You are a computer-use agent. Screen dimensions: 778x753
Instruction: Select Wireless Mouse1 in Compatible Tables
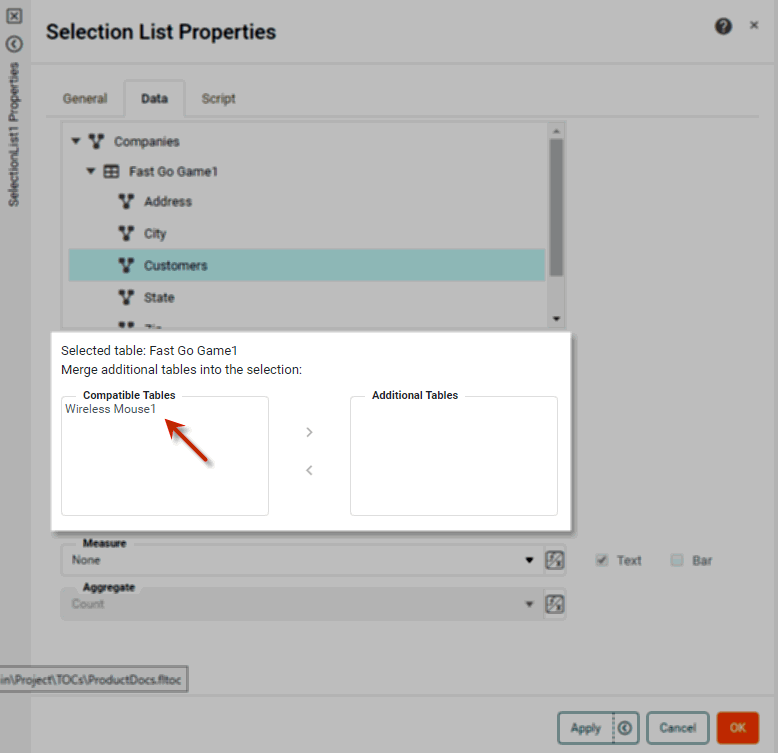[111, 409]
